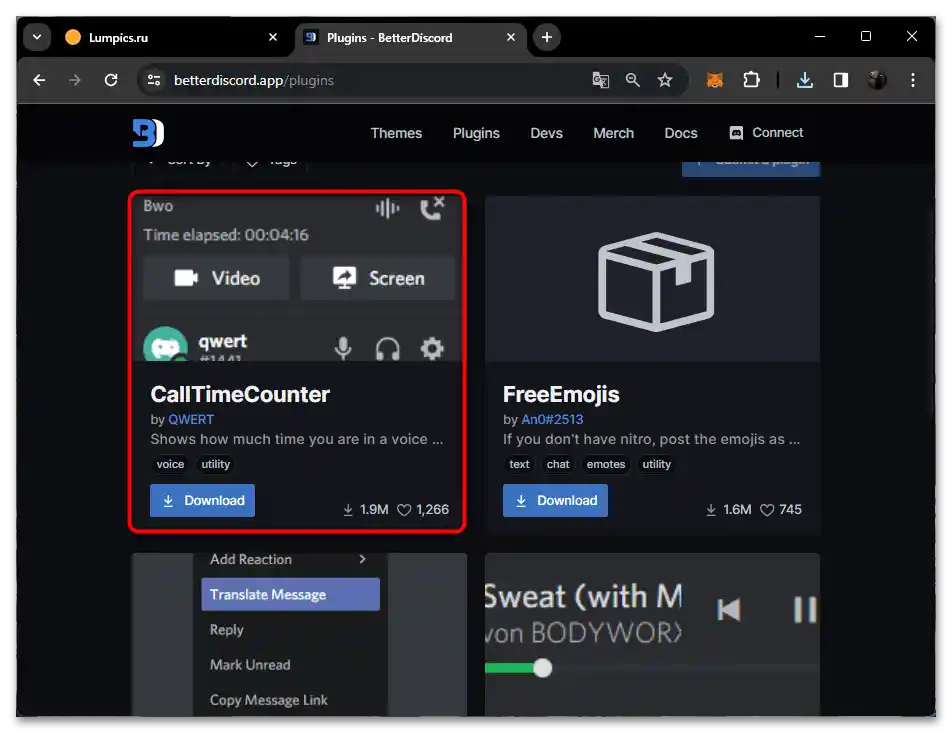Toggle the browser side panel
Screen dimensions: 952x733
point(841,80)
